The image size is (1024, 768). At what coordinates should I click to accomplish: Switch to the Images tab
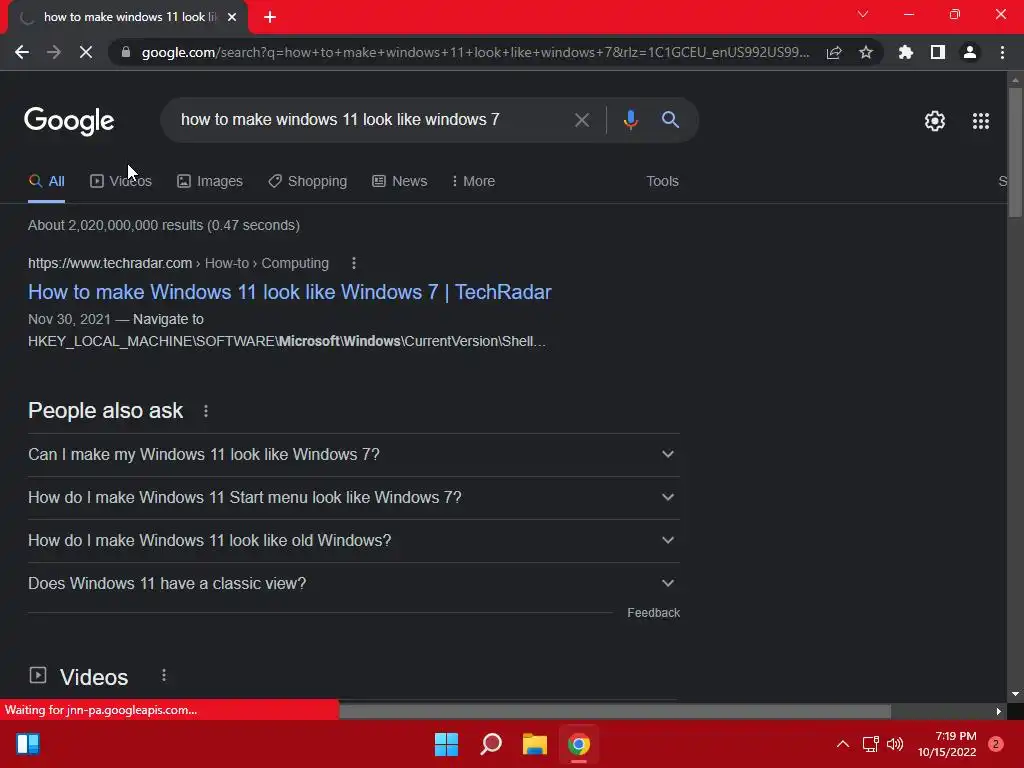click(210, 182)
